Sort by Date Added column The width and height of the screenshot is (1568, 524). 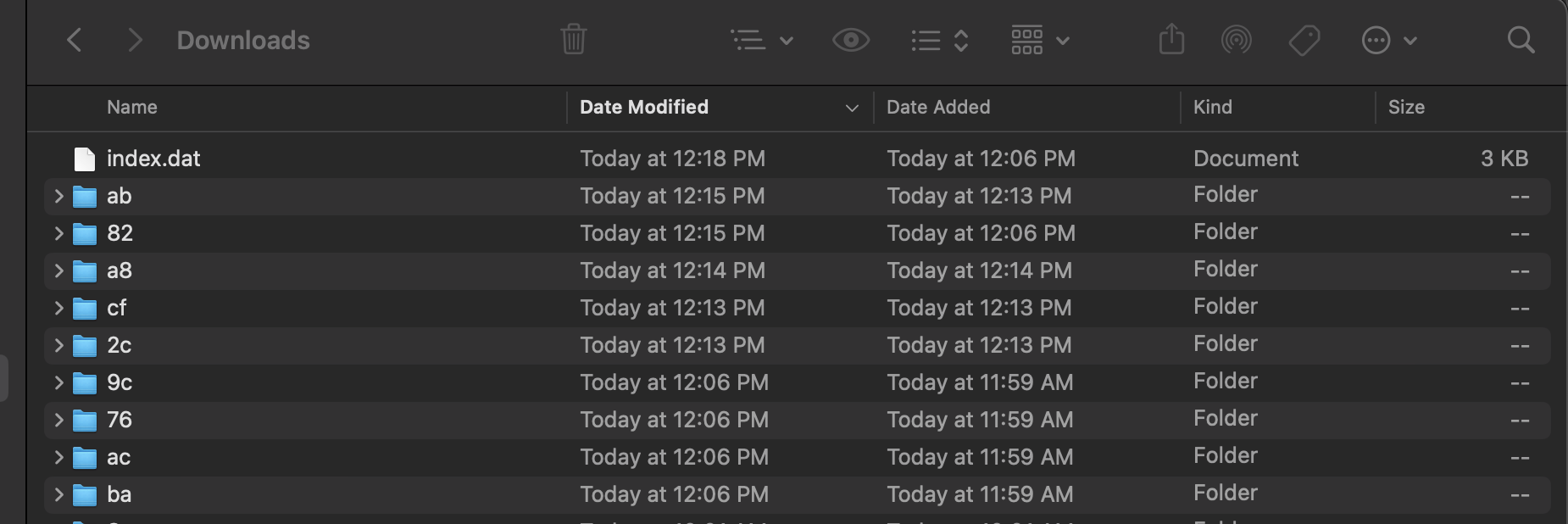(x=938, y=107)
